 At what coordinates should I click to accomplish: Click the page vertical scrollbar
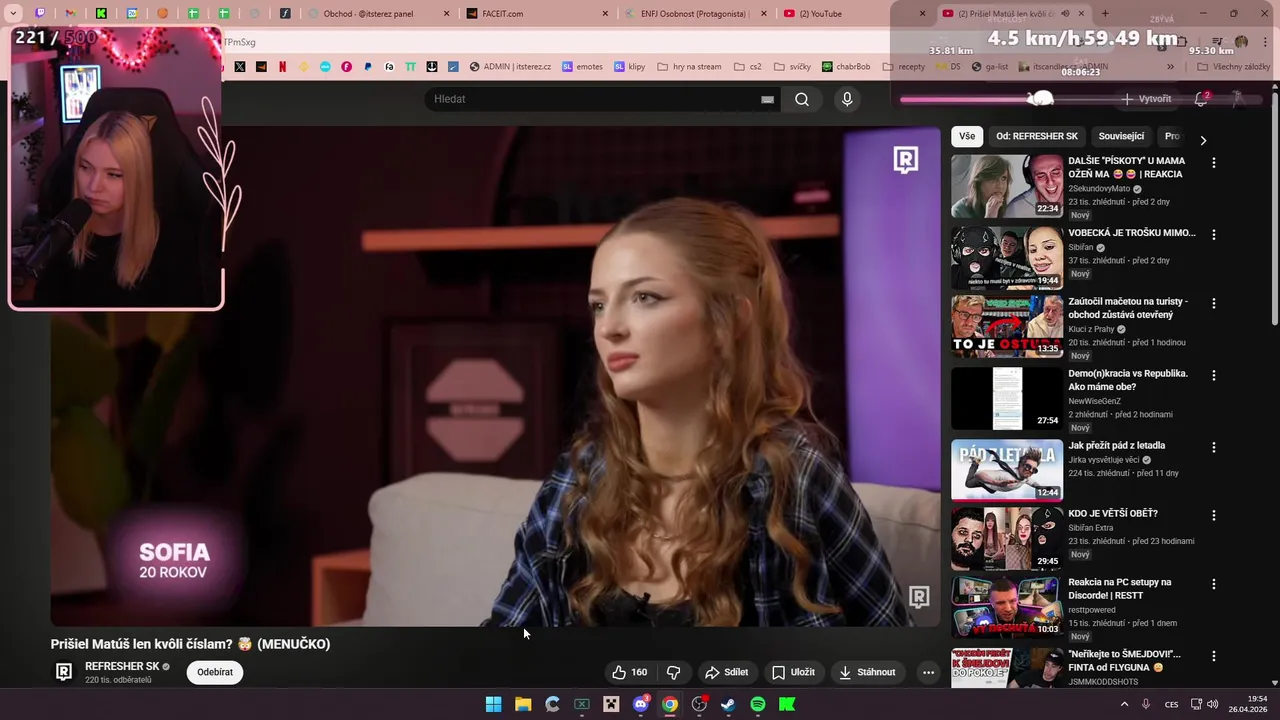(1274, 210)
